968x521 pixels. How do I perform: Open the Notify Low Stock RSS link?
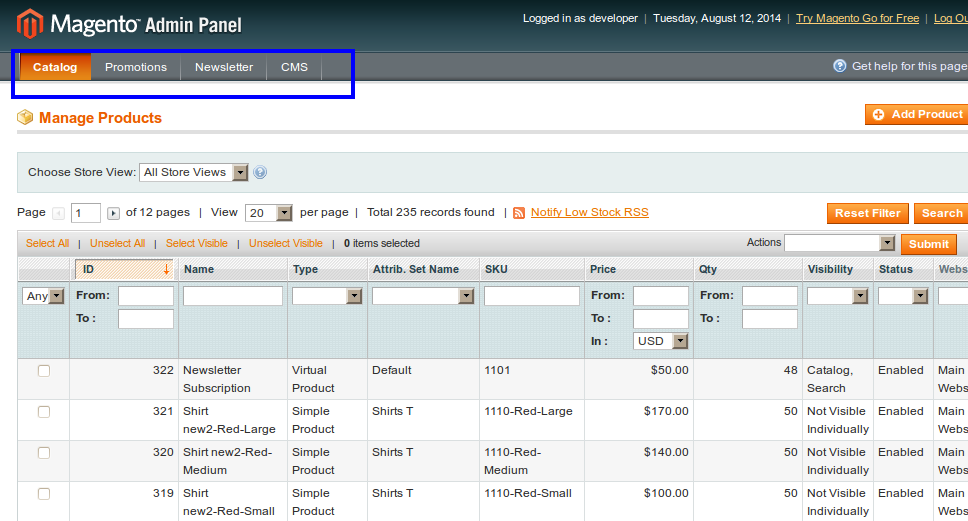point(589,212)
